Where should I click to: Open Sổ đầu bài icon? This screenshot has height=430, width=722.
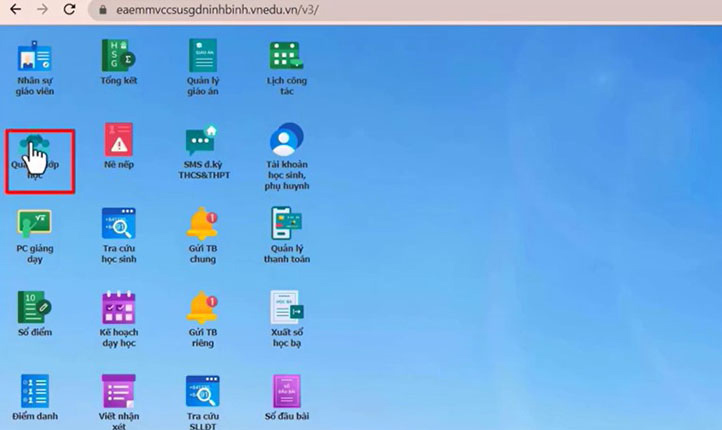[286, 391]
